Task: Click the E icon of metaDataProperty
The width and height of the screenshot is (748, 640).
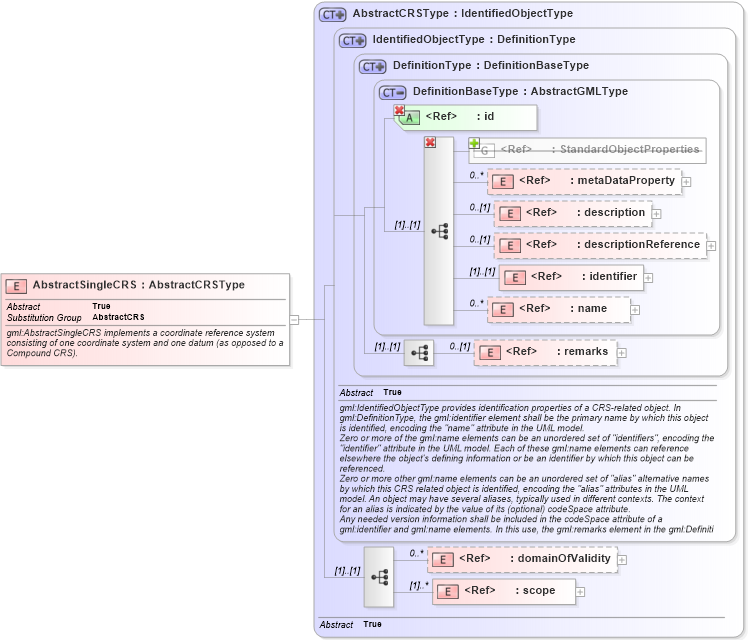Action: (502, 182)
